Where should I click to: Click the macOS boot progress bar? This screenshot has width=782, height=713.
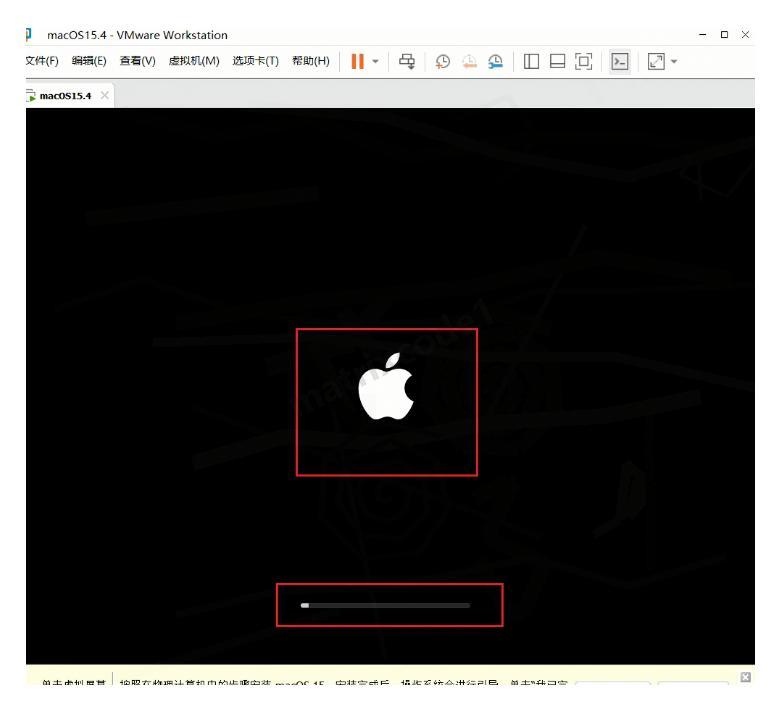[385, 605]
